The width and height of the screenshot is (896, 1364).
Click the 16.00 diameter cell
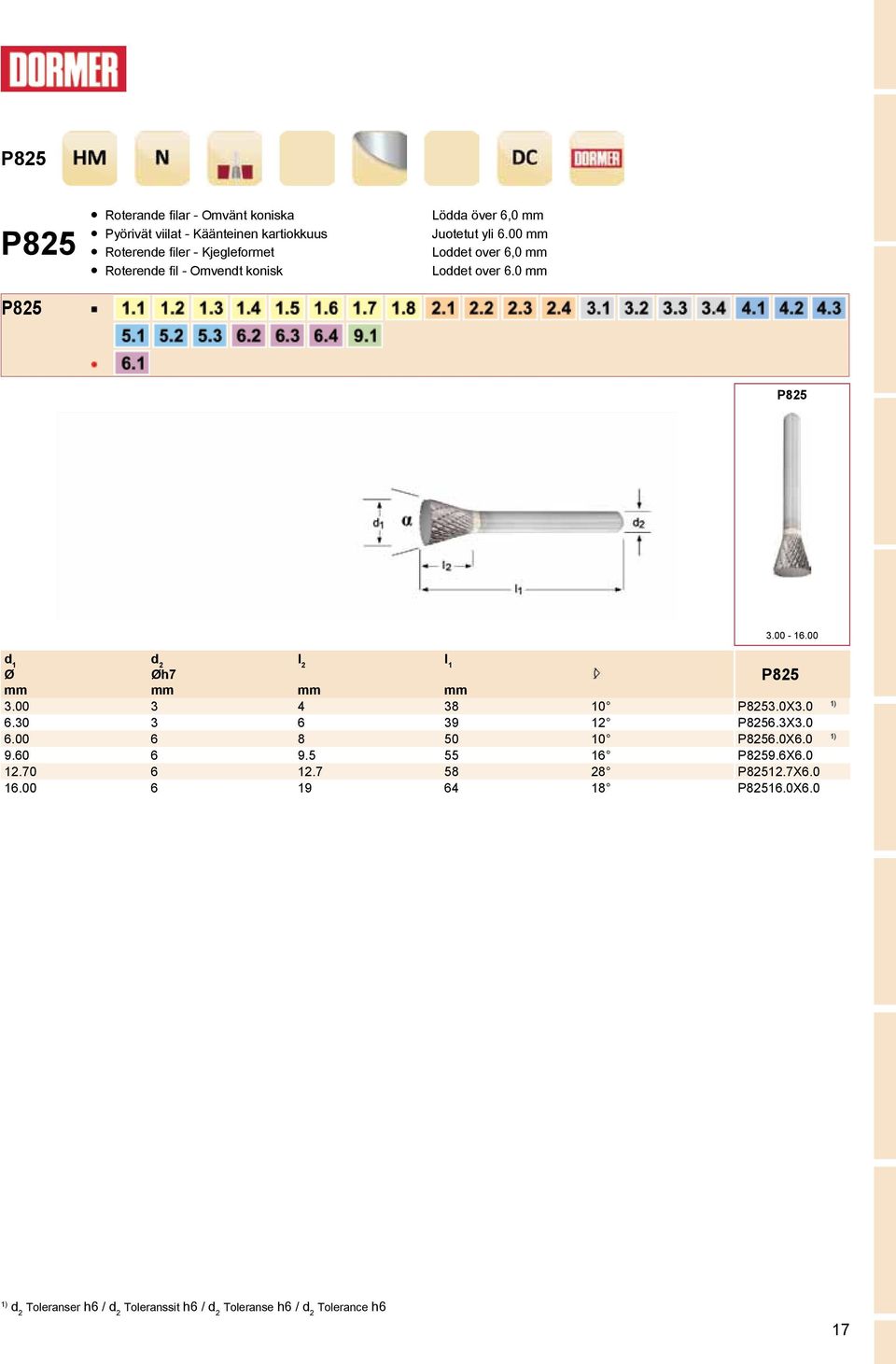coord(21,788)
